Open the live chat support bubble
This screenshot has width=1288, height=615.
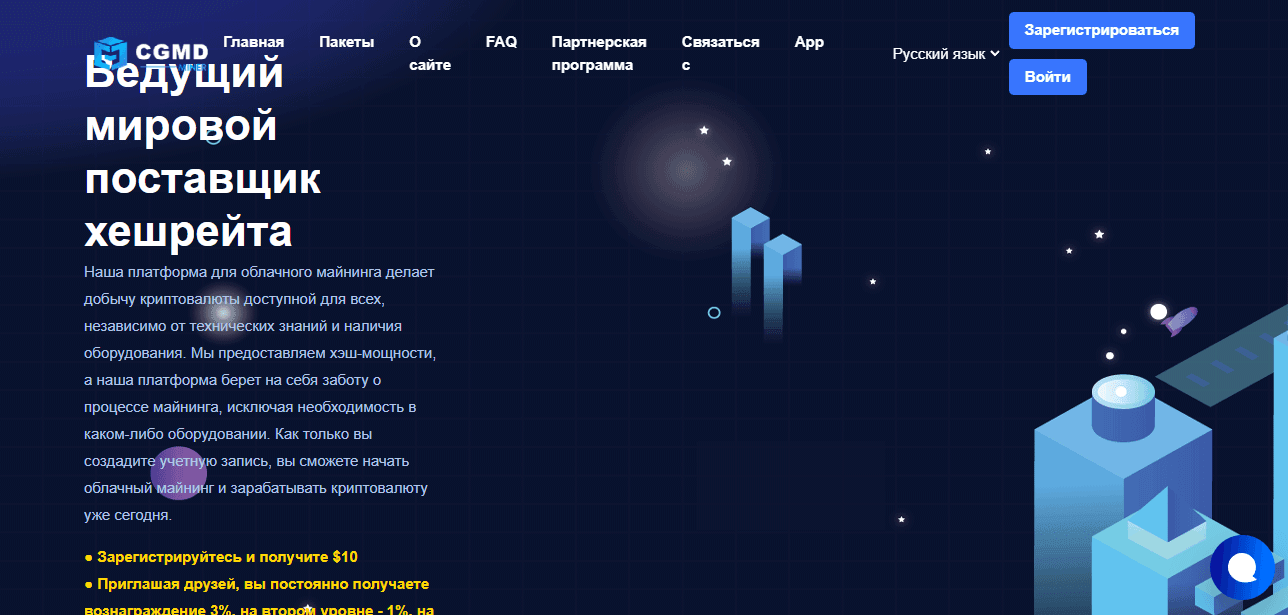click(1241, 568)
